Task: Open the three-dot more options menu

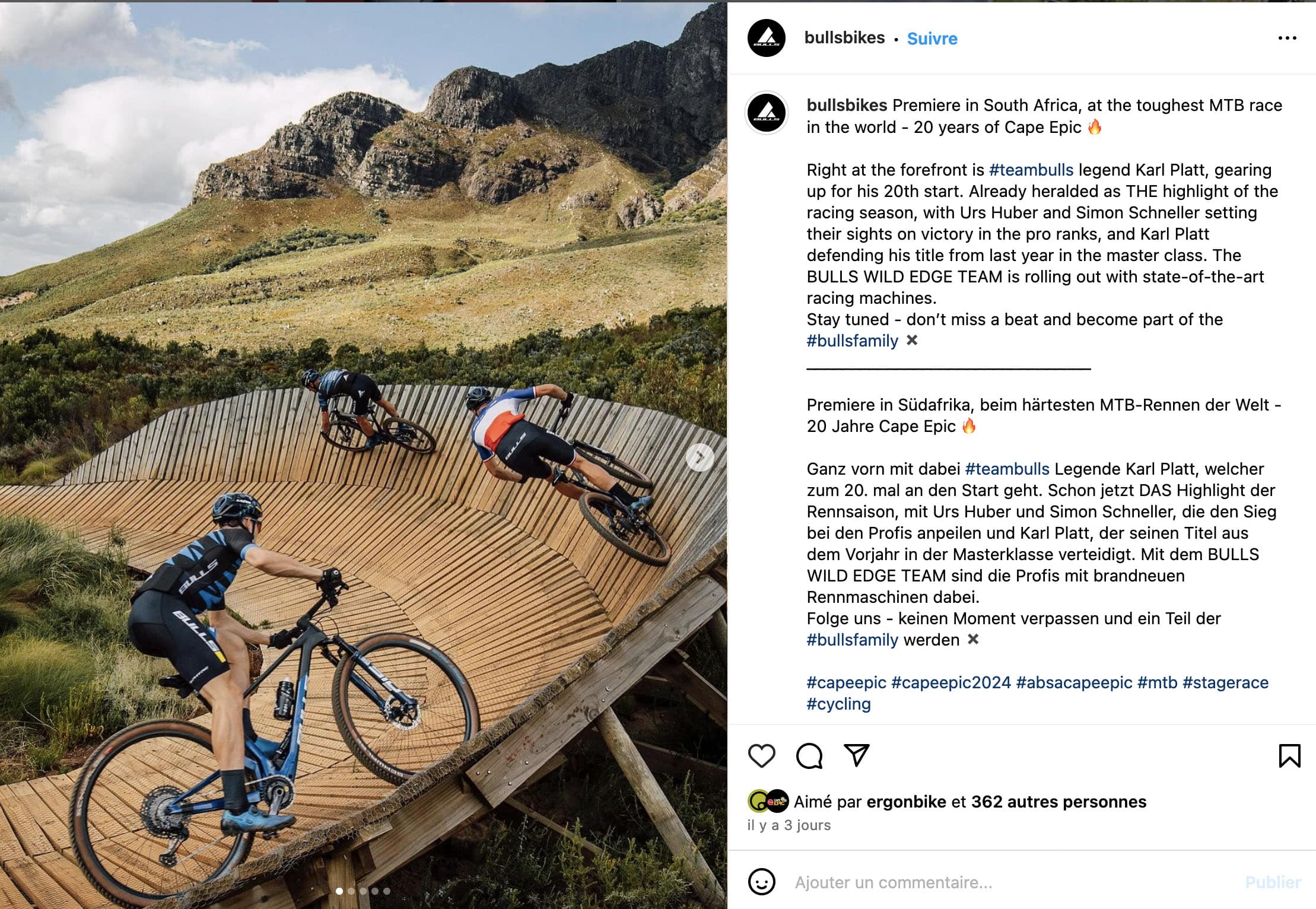Action: click(x=1287, y=38)
